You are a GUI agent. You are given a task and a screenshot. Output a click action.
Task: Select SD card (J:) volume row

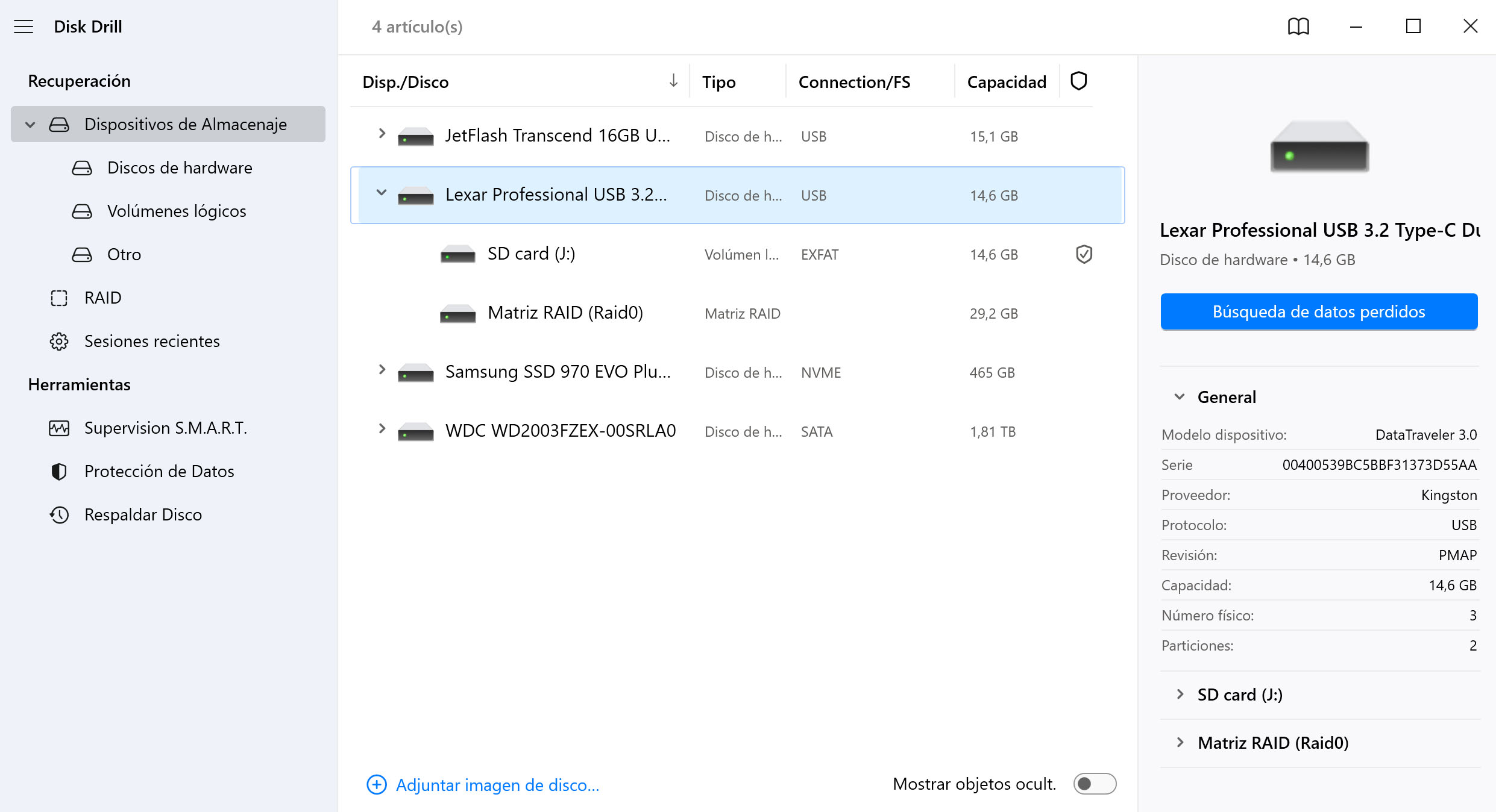(x=737, y=254)
